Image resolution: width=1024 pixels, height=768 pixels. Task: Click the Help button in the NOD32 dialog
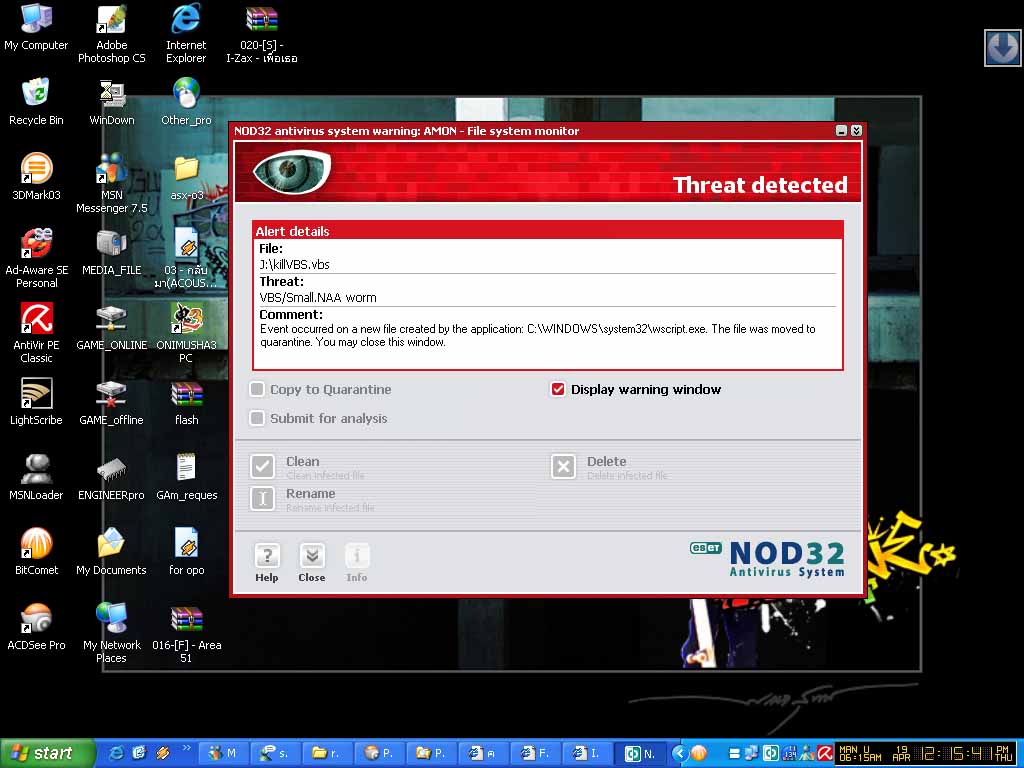pos(266,562)
